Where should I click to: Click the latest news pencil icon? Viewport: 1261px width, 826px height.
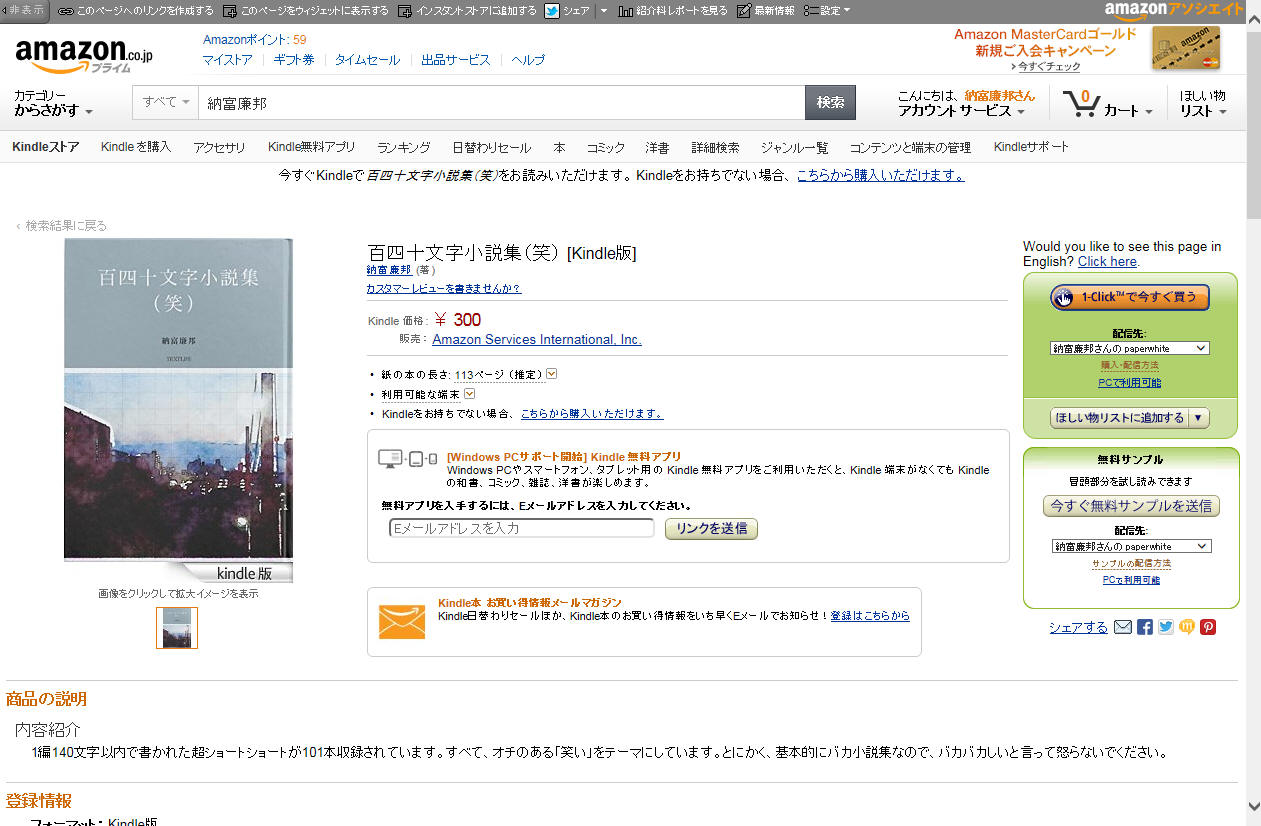(x=743, y=11)
